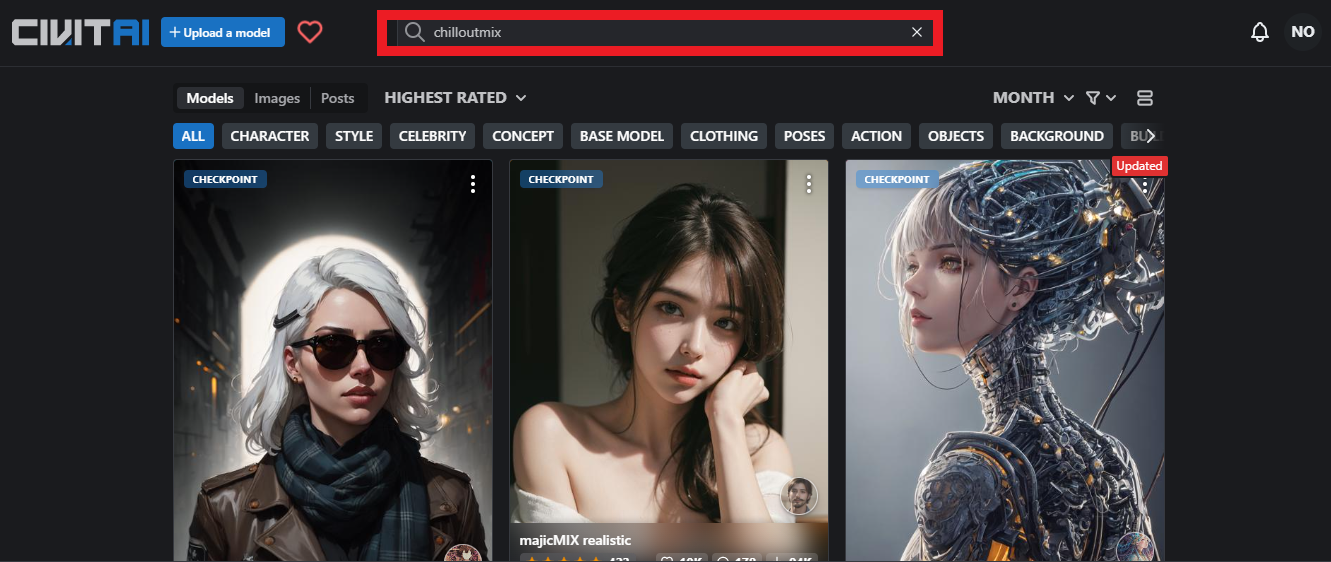Select the BASE MODEL category chip
The height and width of the screenshot is (562, 1331).
click(x=622, y=136)
